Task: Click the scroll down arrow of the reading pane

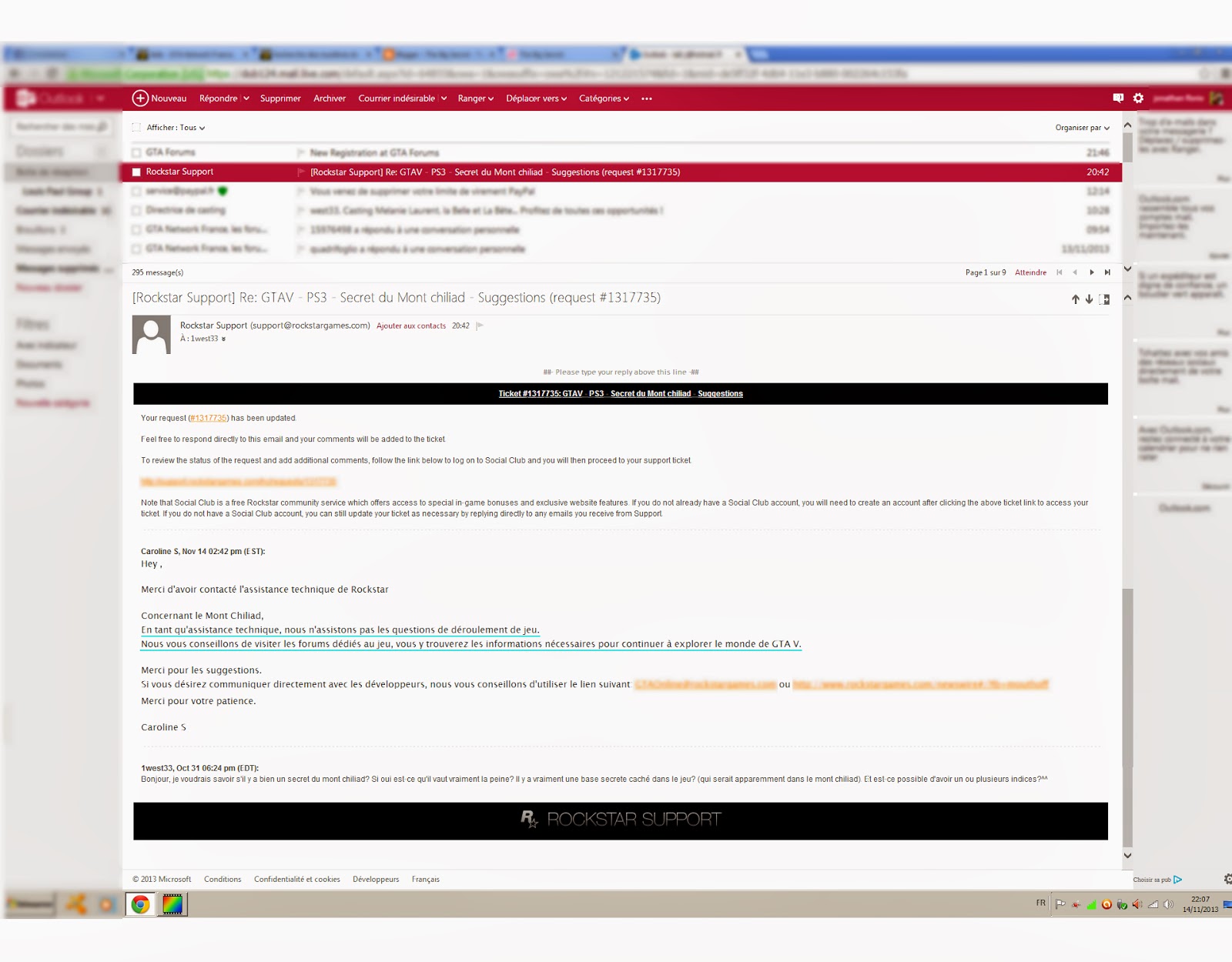Action: [x=1127, y=855]
